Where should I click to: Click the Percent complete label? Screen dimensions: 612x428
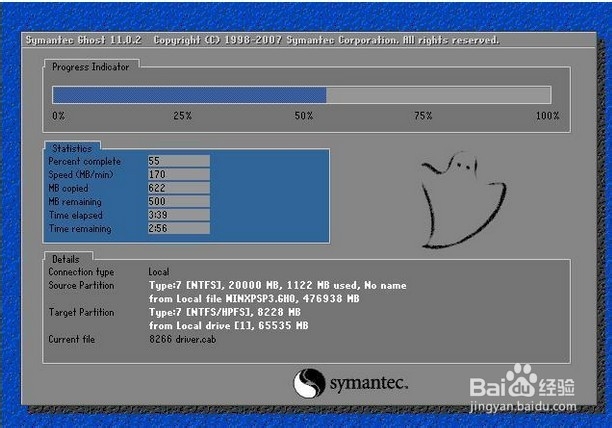click(x=84, y=161)
